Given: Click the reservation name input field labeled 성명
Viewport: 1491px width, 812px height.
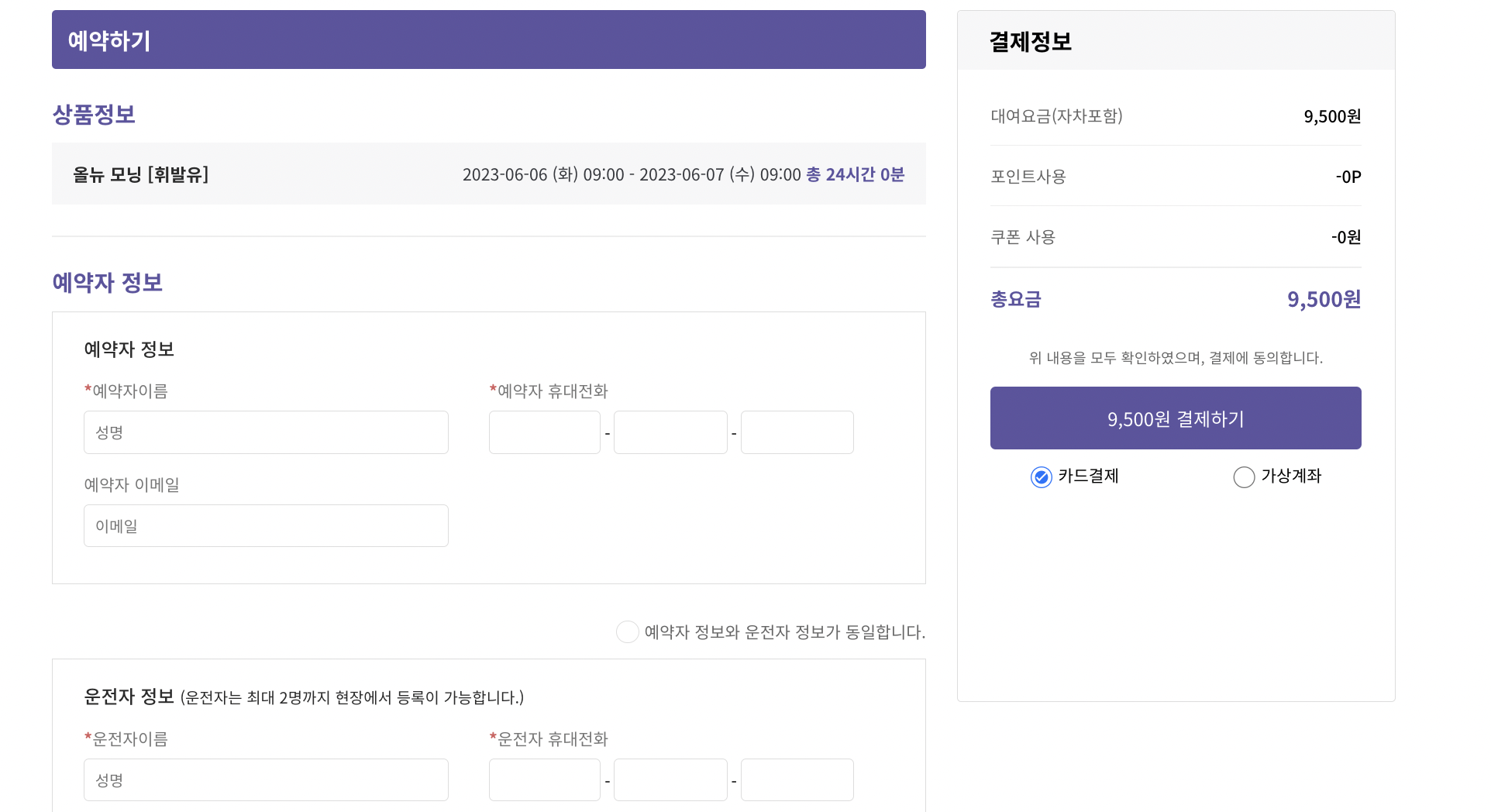Looking at the screenshot, I should [x=265, y=432].
